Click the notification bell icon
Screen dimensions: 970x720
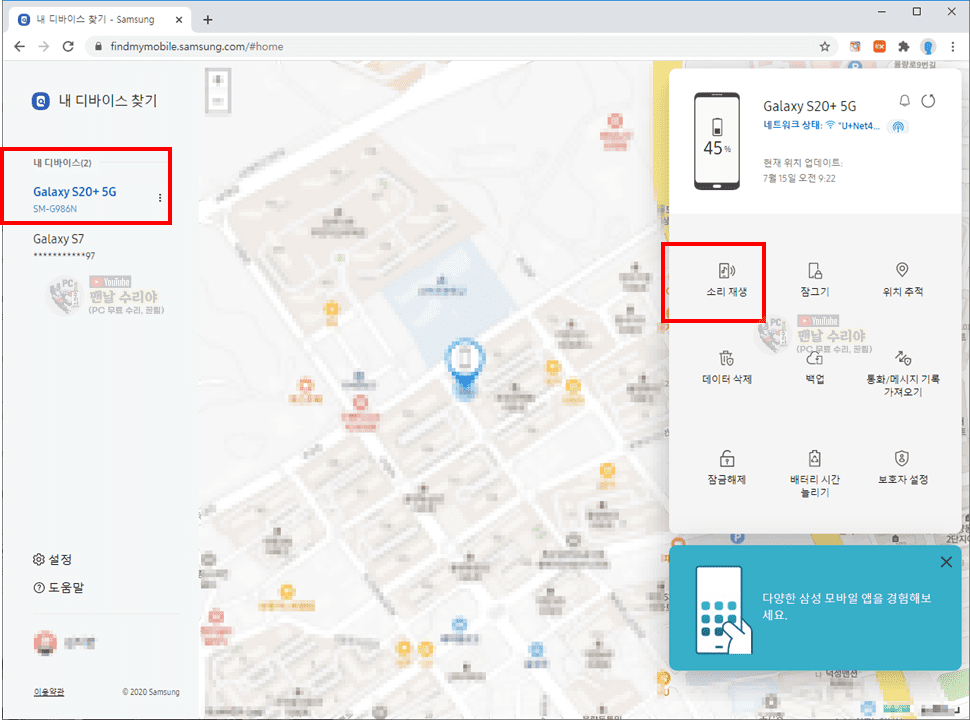point(904,101)
